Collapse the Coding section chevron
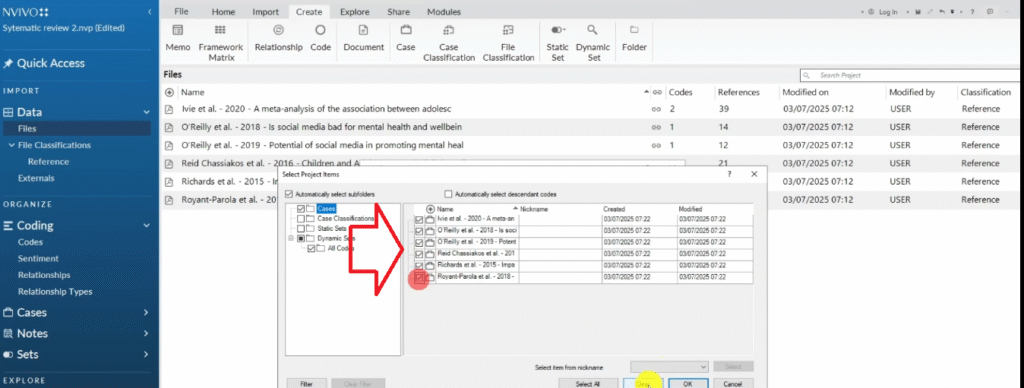Image resolution: width=1024 pixels, height=388 pixels. coord(147,226)
